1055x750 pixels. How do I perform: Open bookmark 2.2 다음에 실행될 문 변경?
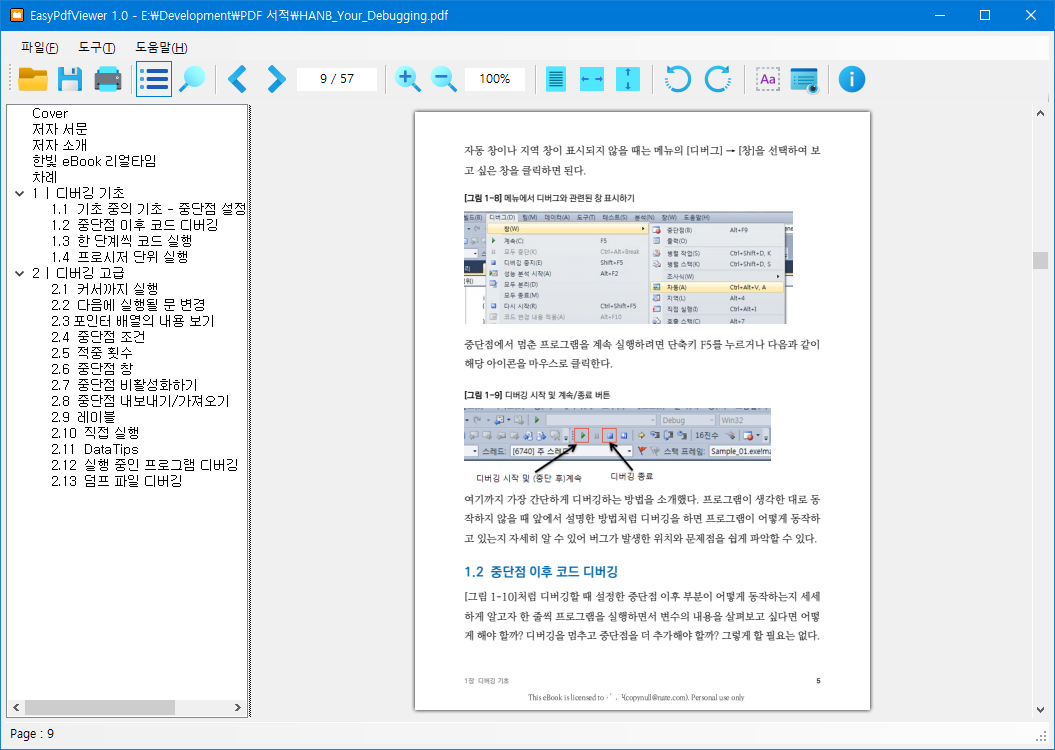(x=129, y=305)
